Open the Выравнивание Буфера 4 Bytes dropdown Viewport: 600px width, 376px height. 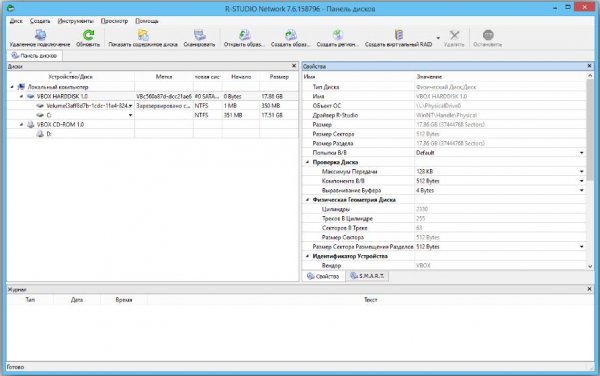581,190
